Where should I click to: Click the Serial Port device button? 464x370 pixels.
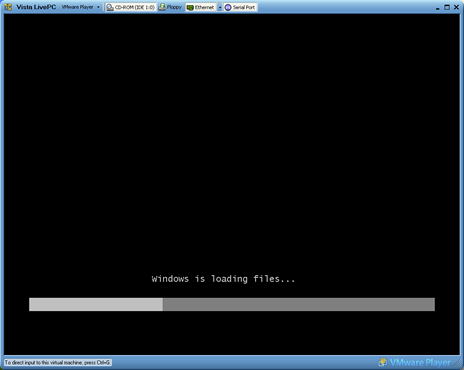(x=240, y=7)
